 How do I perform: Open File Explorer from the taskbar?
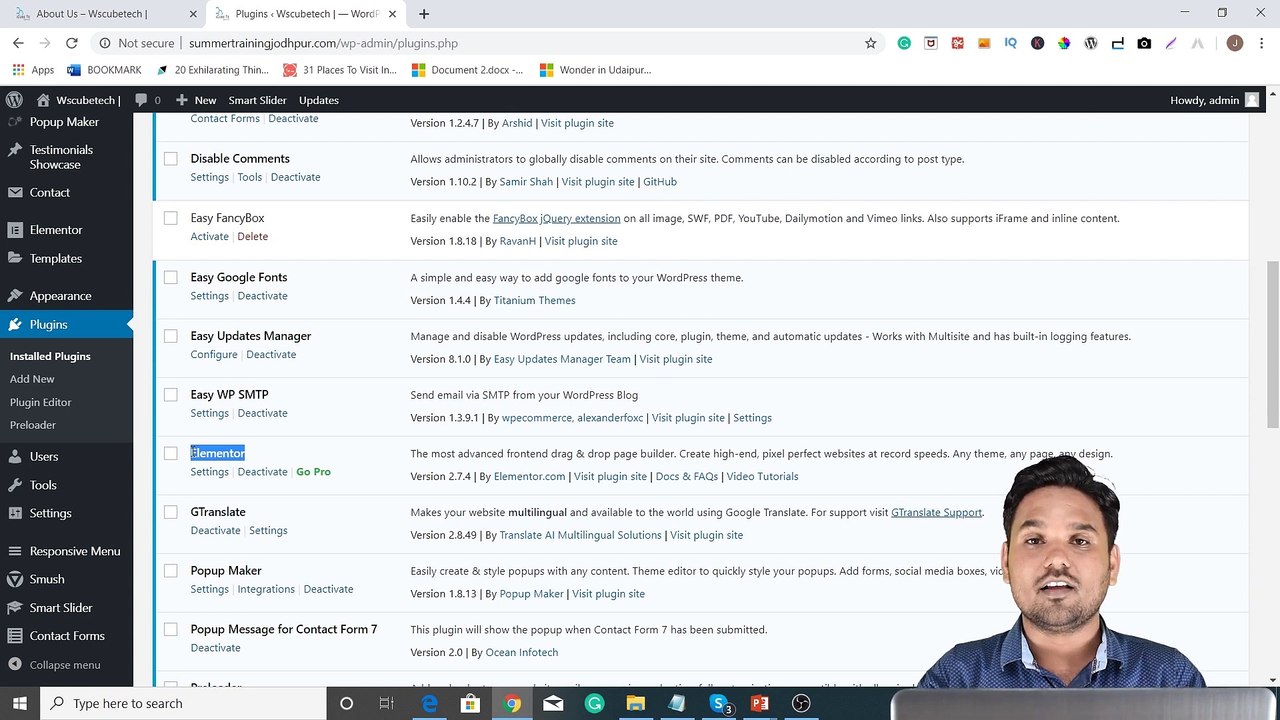coord(635,704)
